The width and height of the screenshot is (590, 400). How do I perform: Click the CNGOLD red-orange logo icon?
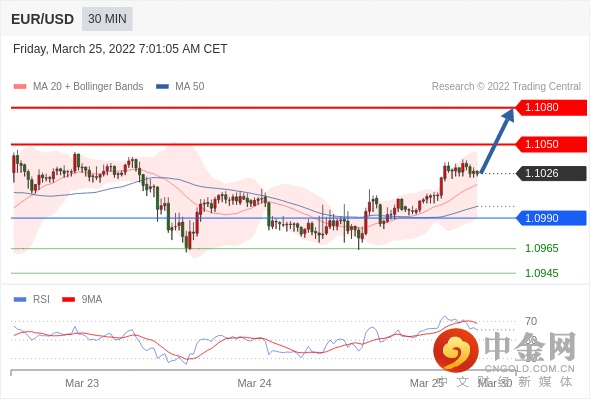click(456, 350)
